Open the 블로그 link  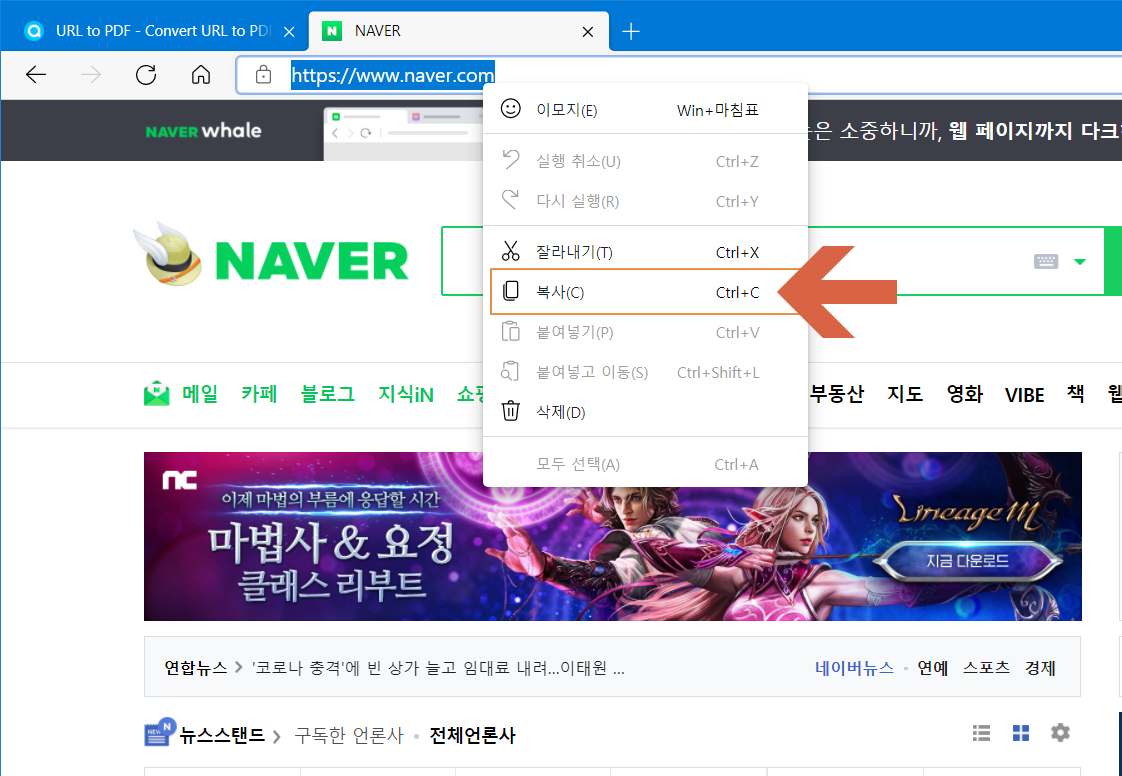[x=328, y=394]
